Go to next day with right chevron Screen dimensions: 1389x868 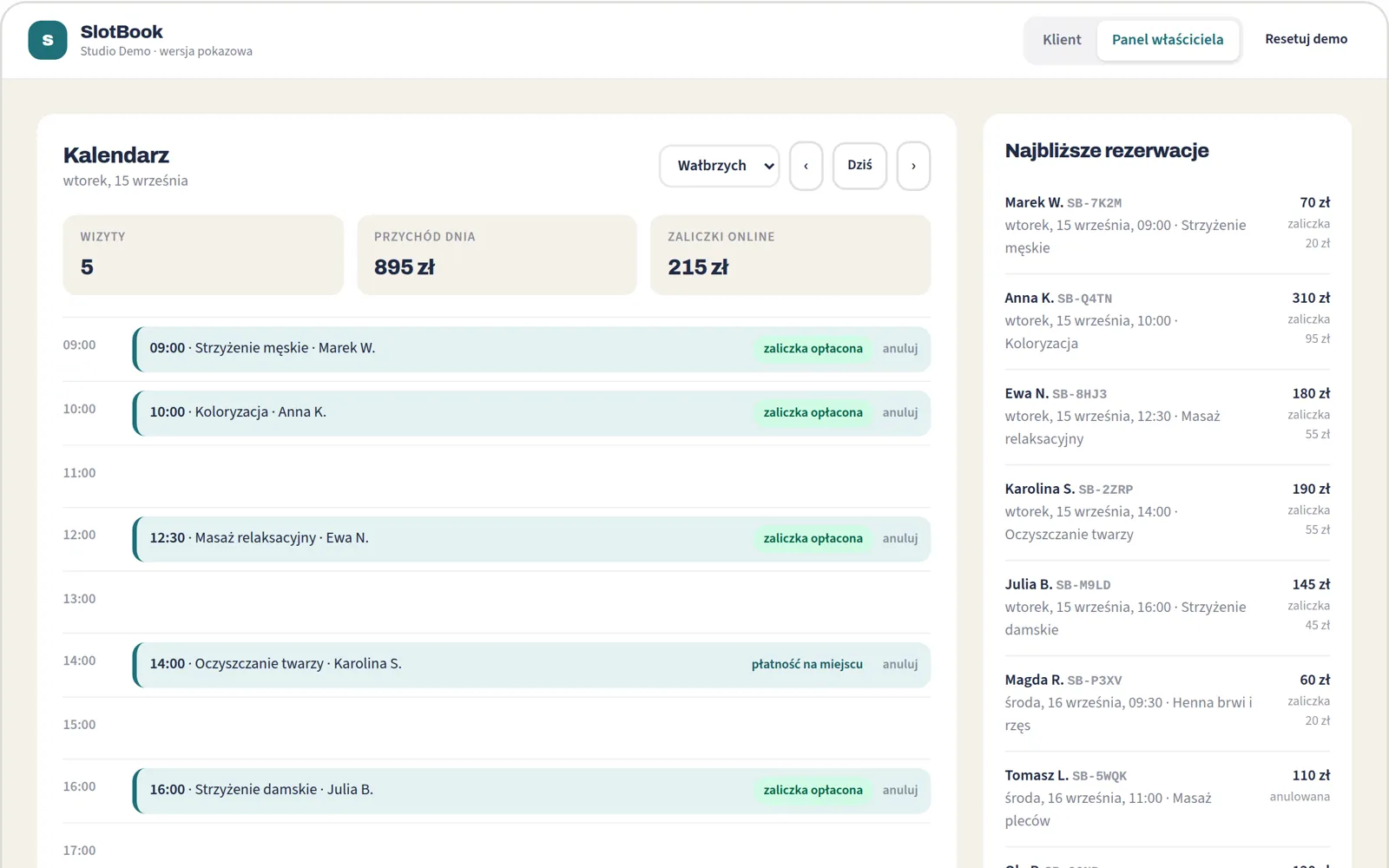tap(913, 166)
